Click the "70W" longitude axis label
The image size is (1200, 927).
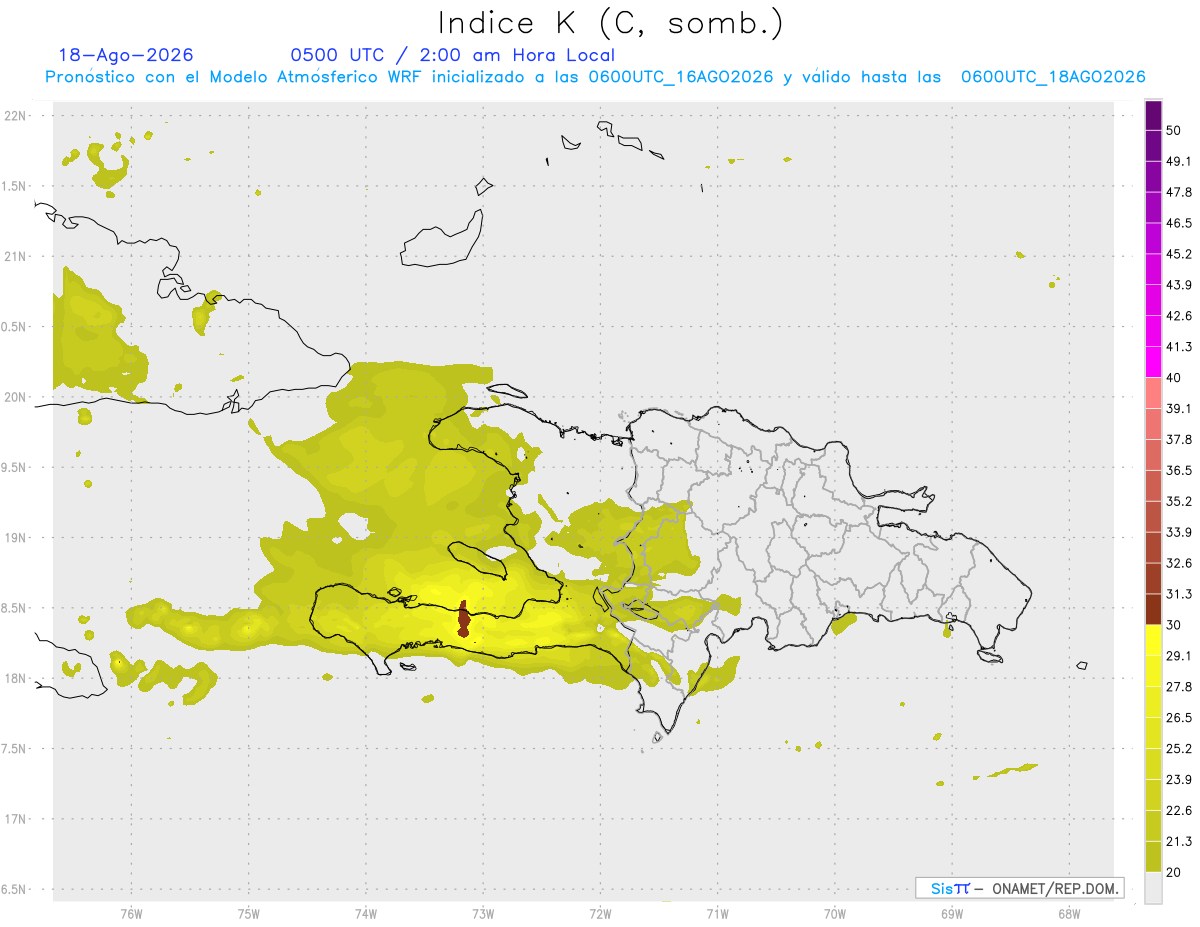tap(835, 914)
